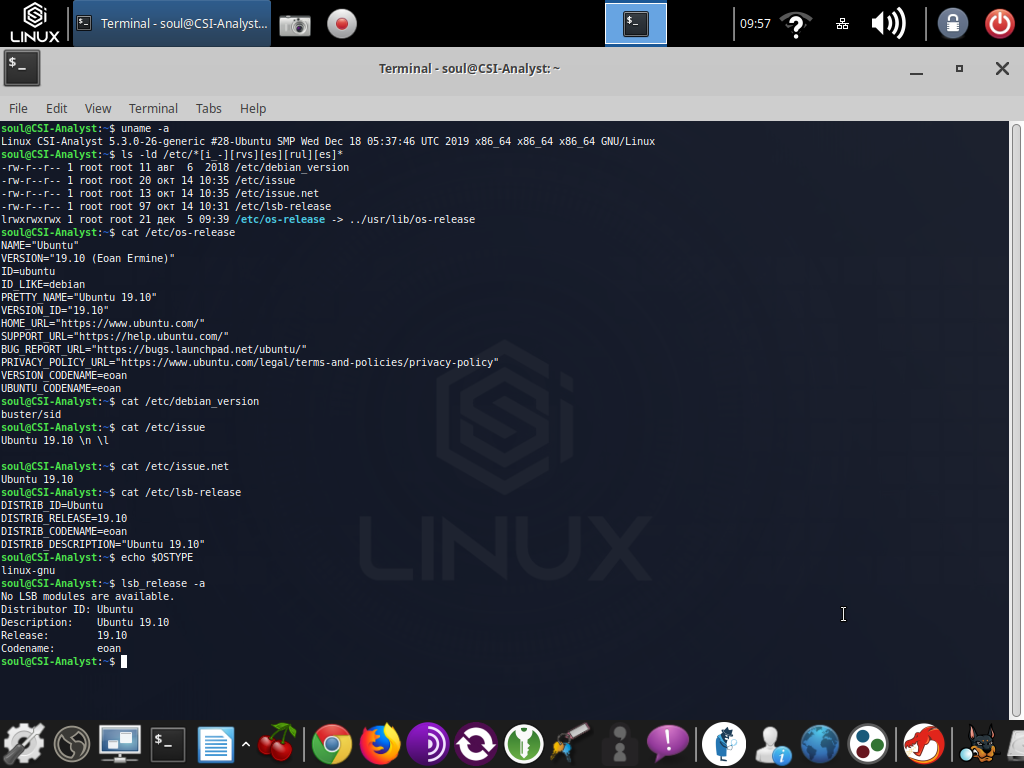Open the dark gray person silhouette icon

point(619,744)
